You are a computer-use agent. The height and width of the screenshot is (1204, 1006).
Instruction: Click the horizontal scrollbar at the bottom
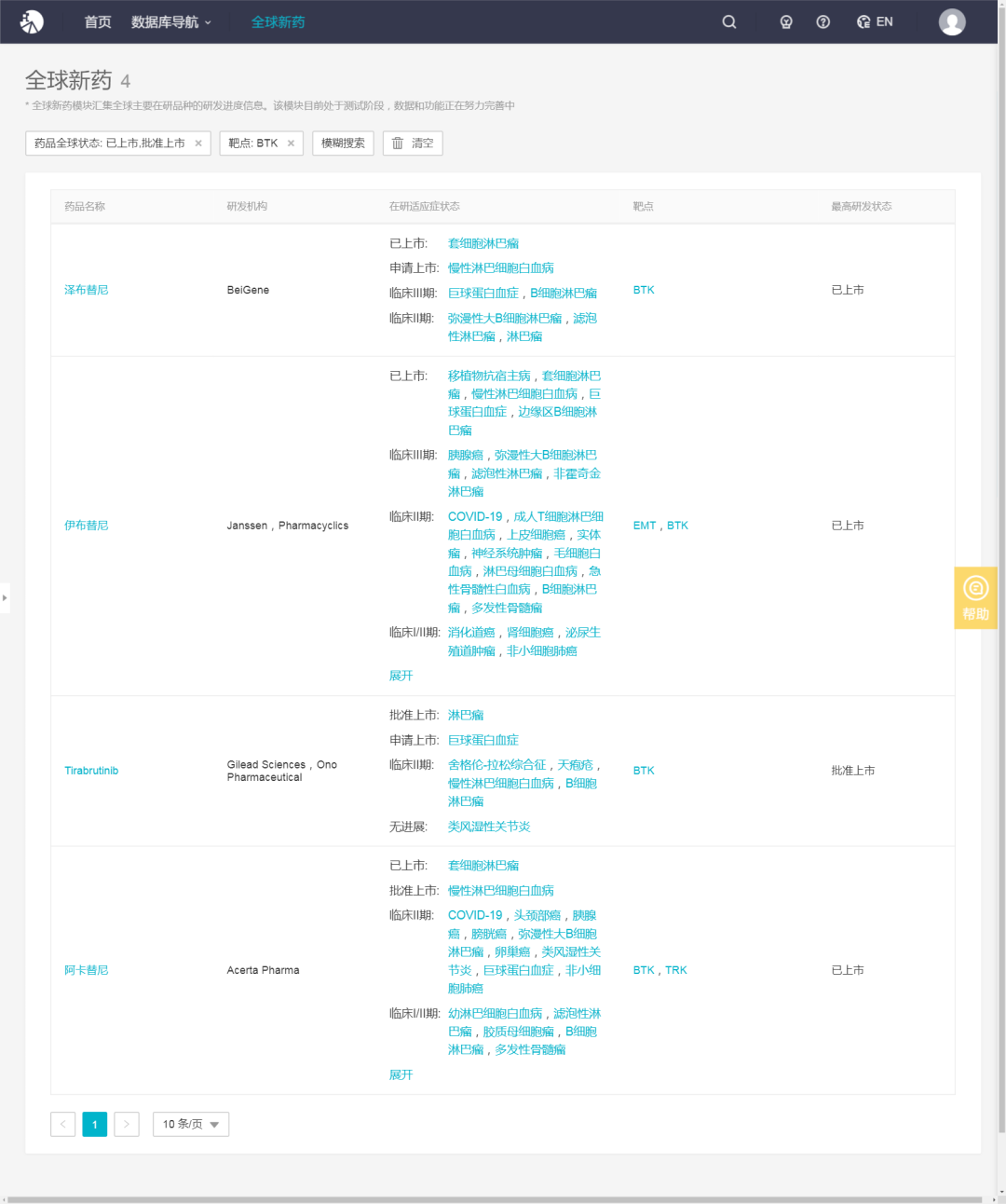coord(494,1199)
